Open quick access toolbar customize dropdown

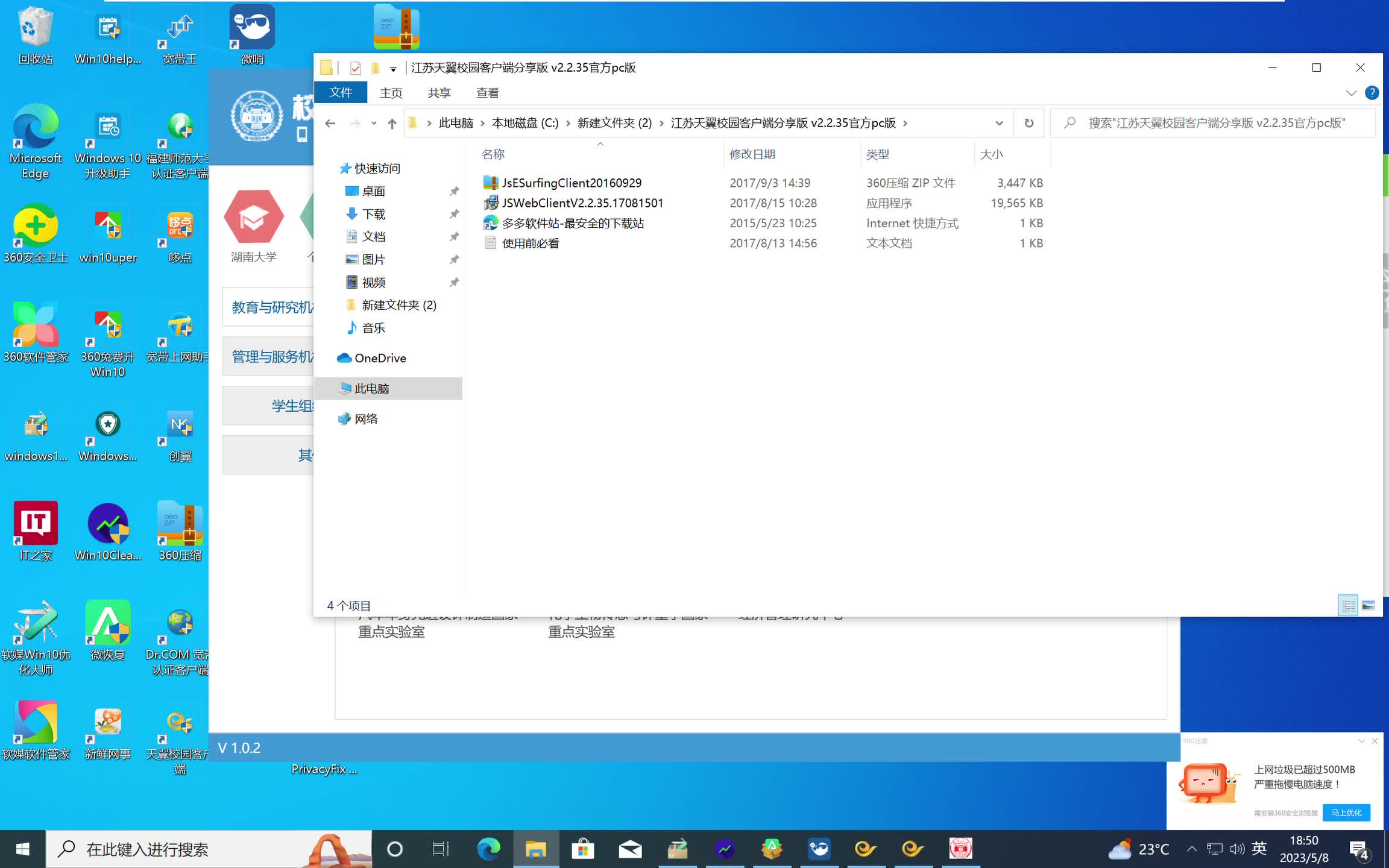pos(393,69)
